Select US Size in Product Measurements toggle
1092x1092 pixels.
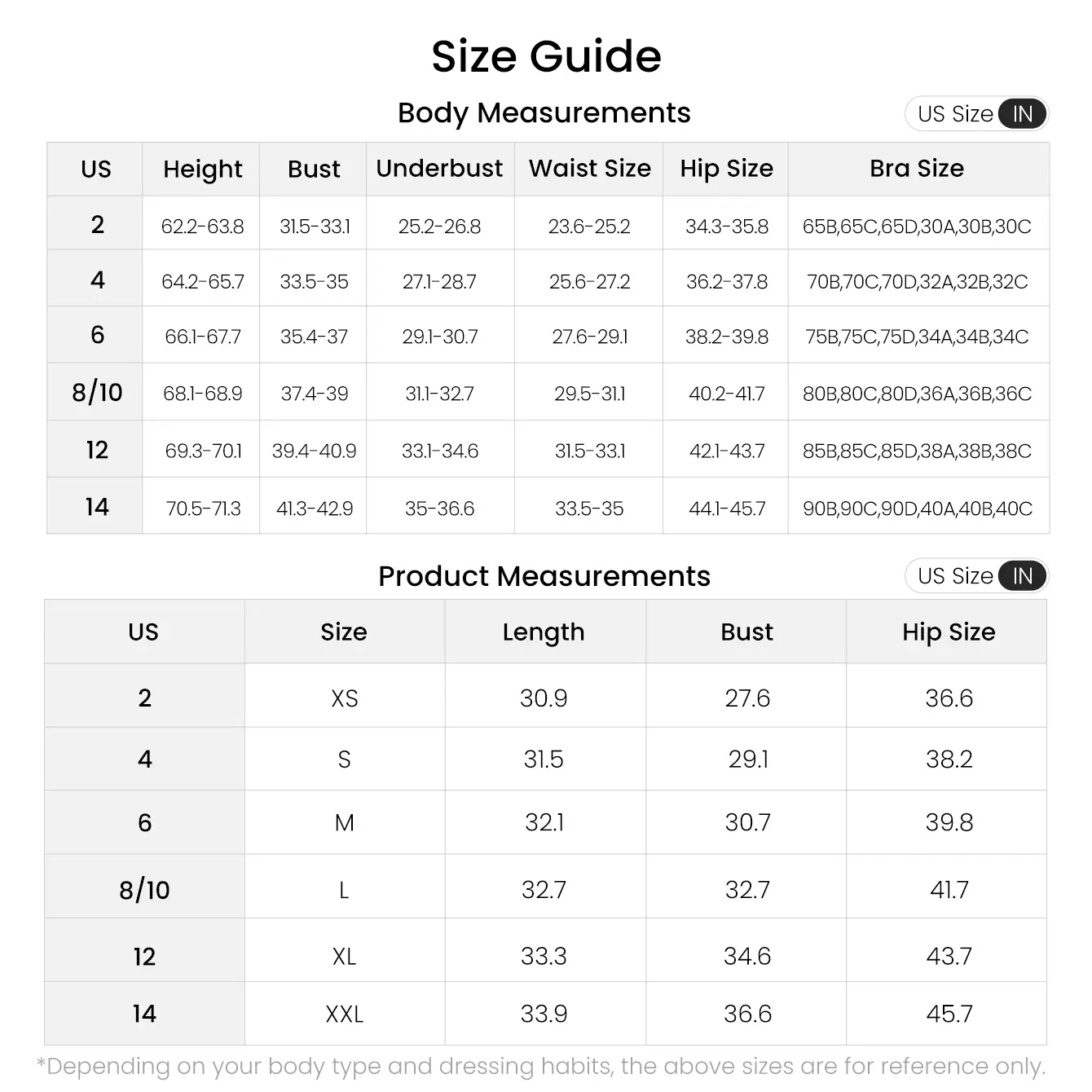point(955,576)
